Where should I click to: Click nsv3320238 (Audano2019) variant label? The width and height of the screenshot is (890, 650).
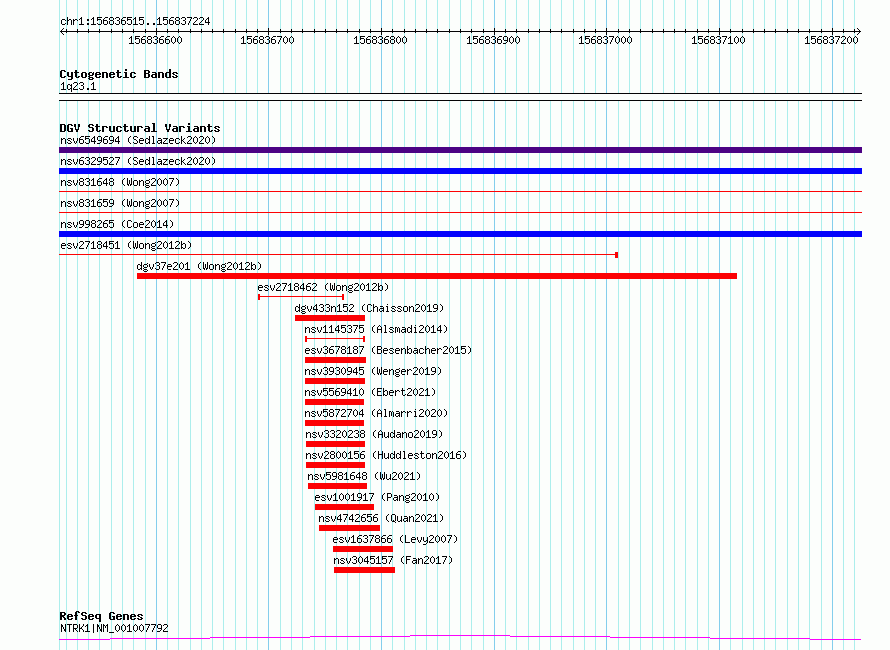tap(374, 434)
